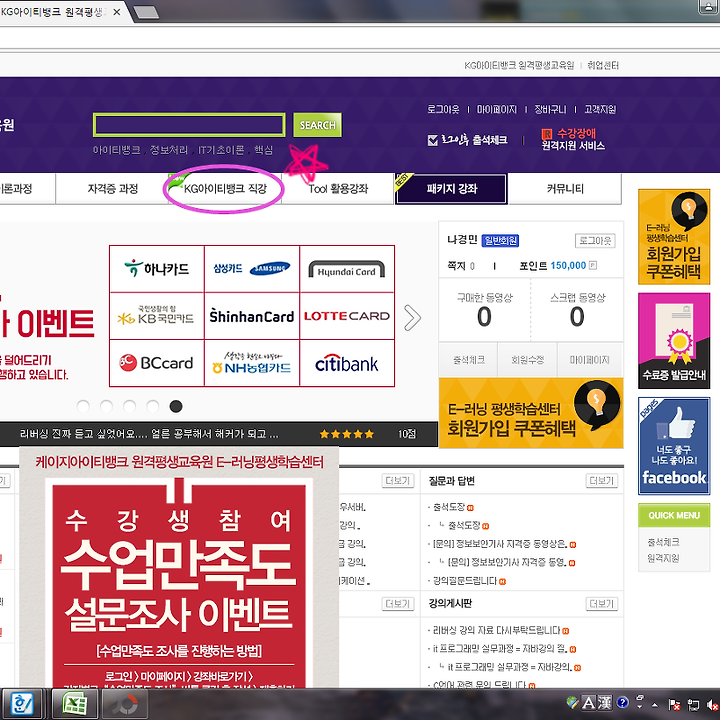The height and width of the screenshot is (720, 720).
Task: Click the NH농협카드 logo
Action: [x=252, y=363]
